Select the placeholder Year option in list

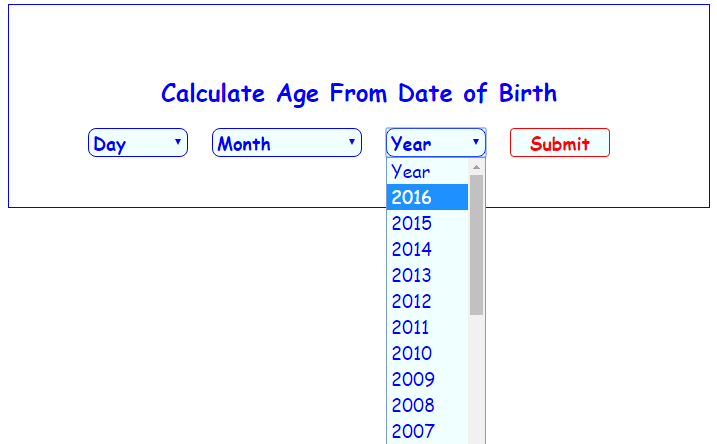point(427,171)
